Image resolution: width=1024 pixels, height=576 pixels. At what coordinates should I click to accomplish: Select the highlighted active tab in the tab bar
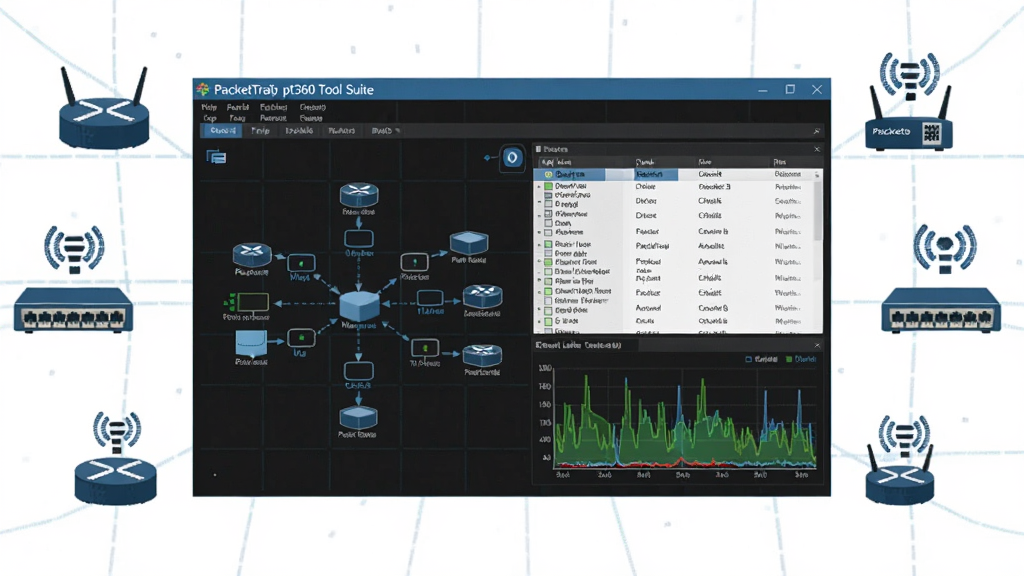[222, 131]
